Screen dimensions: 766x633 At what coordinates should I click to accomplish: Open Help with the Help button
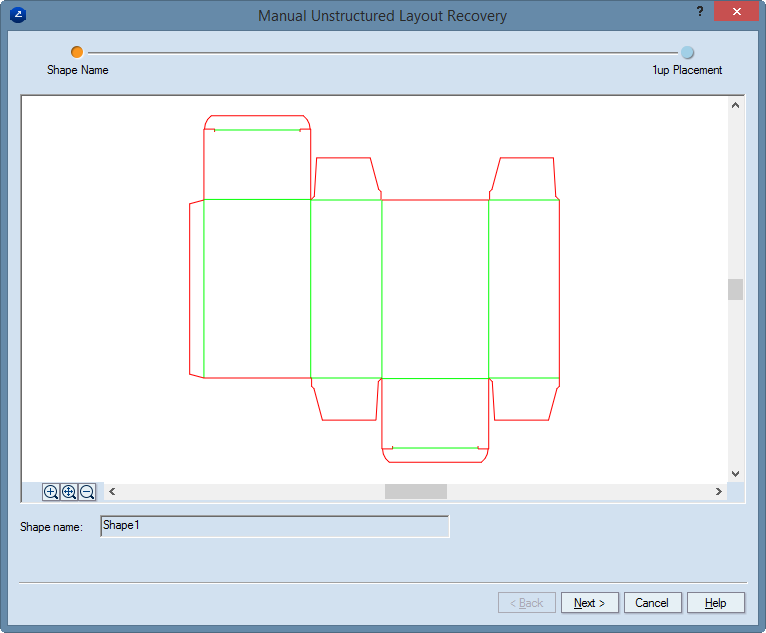click(x=715, y=603)
